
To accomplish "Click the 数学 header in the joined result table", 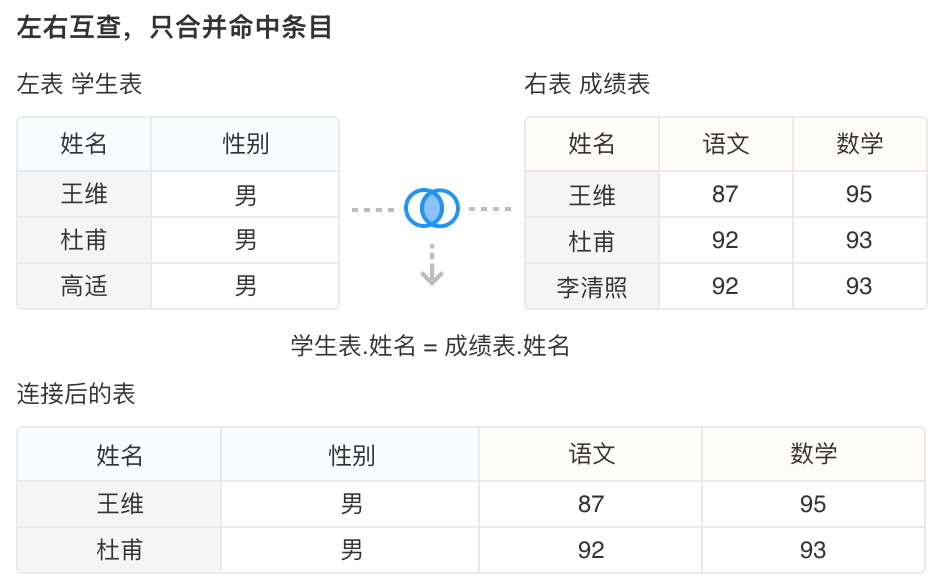I will pos(813,455).
